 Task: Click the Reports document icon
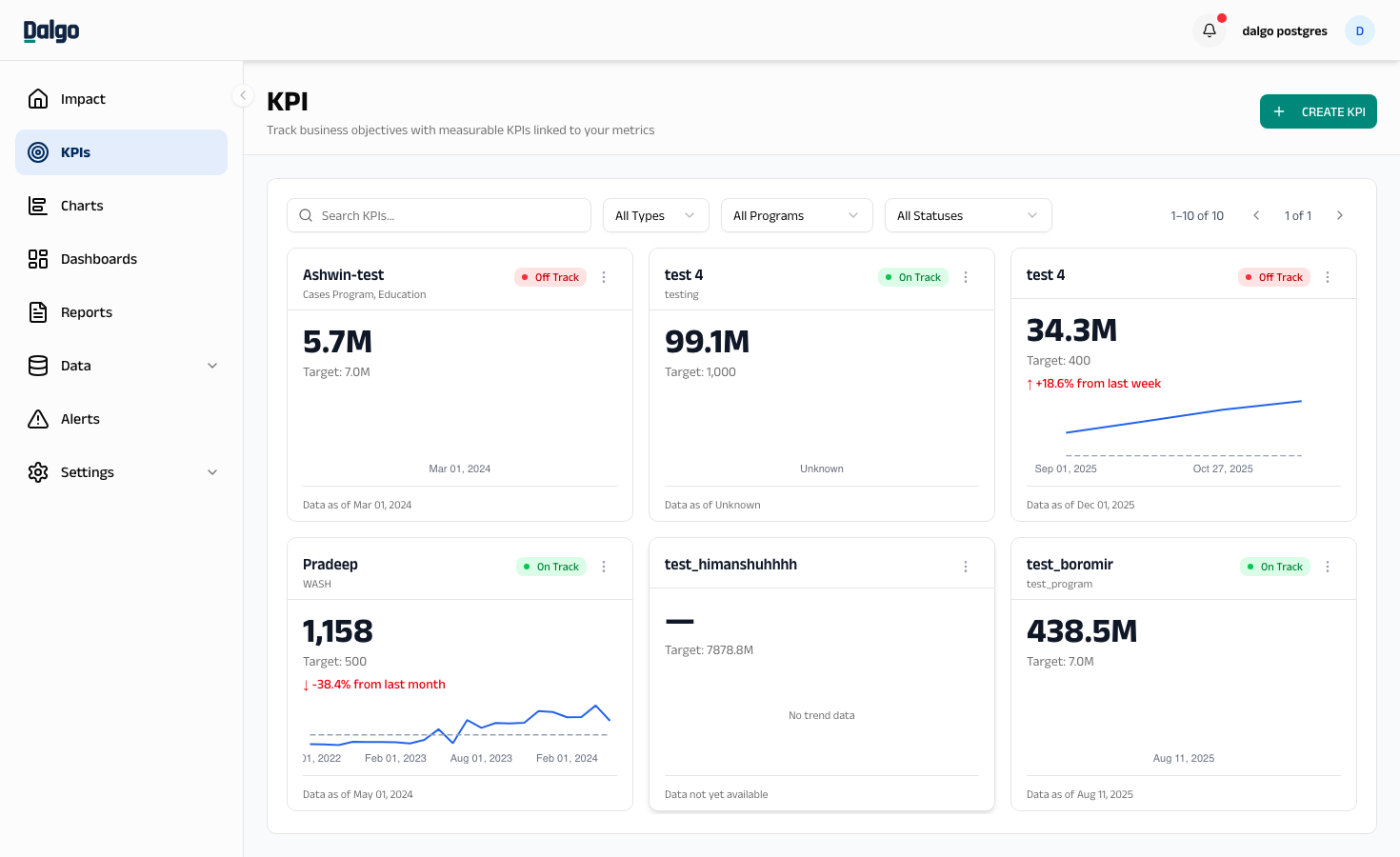pos(38,312)
